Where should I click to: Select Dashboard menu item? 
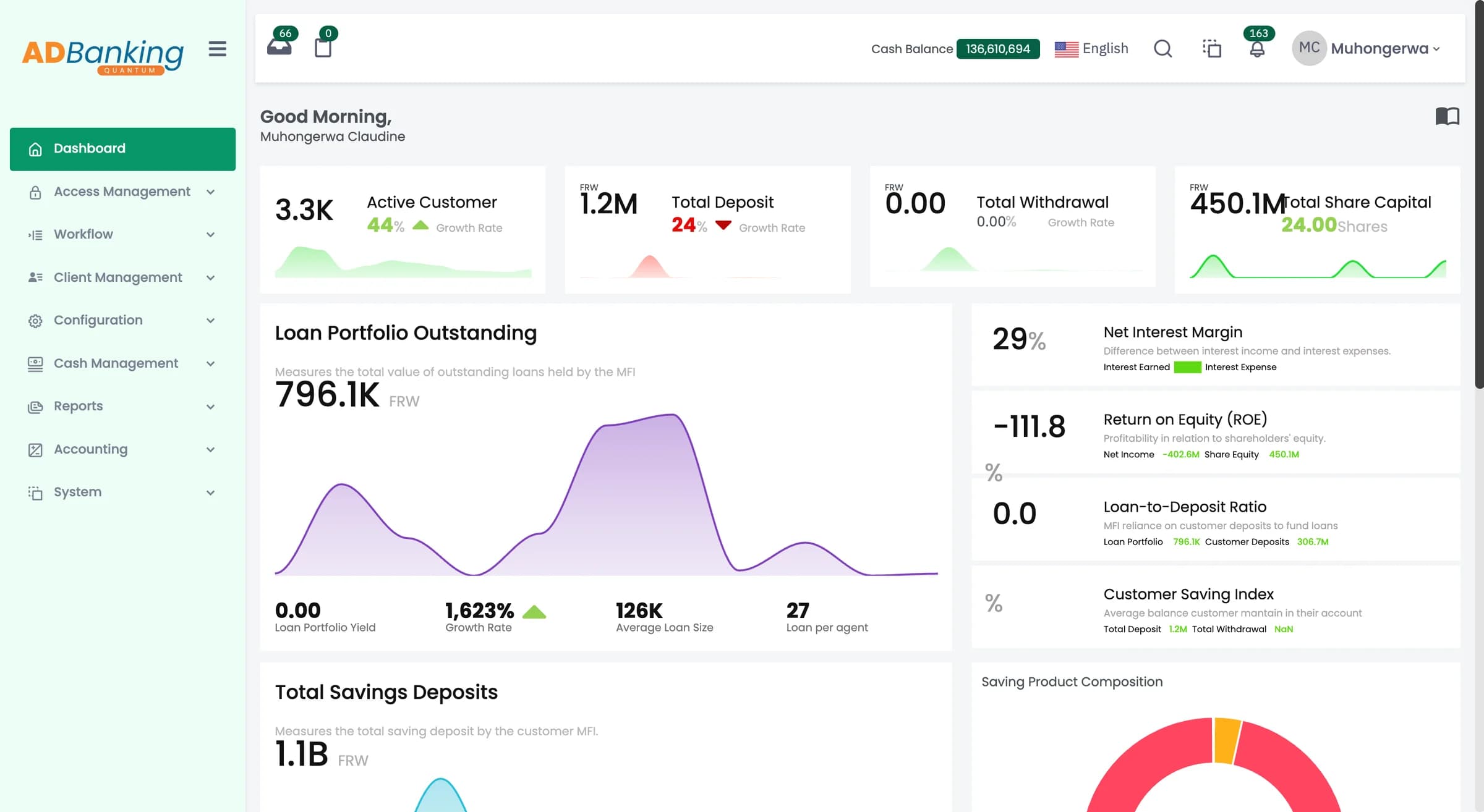(x=122, y=149)
